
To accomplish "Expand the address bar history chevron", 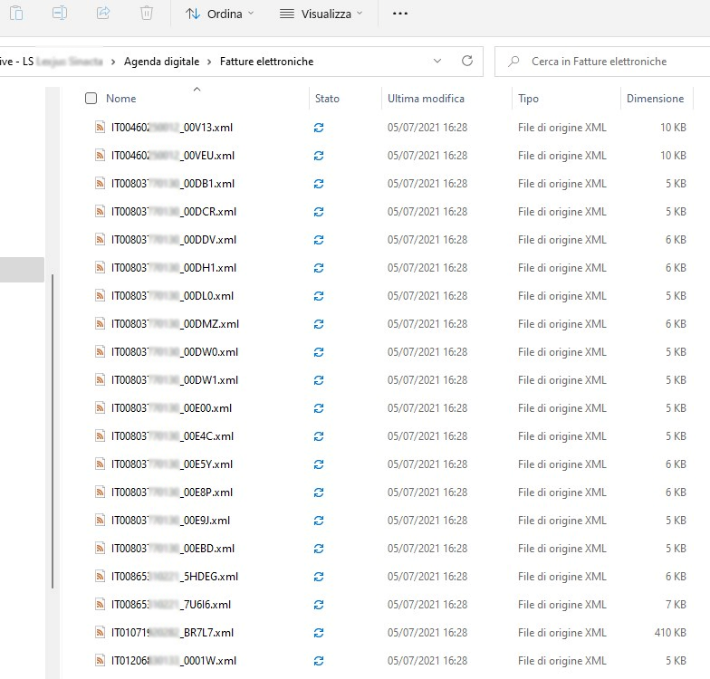I will click(437, 62).
